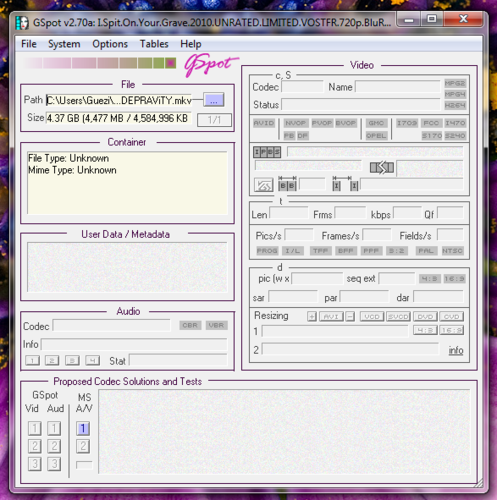Click the graph icon below IPBS

[263, 185]
